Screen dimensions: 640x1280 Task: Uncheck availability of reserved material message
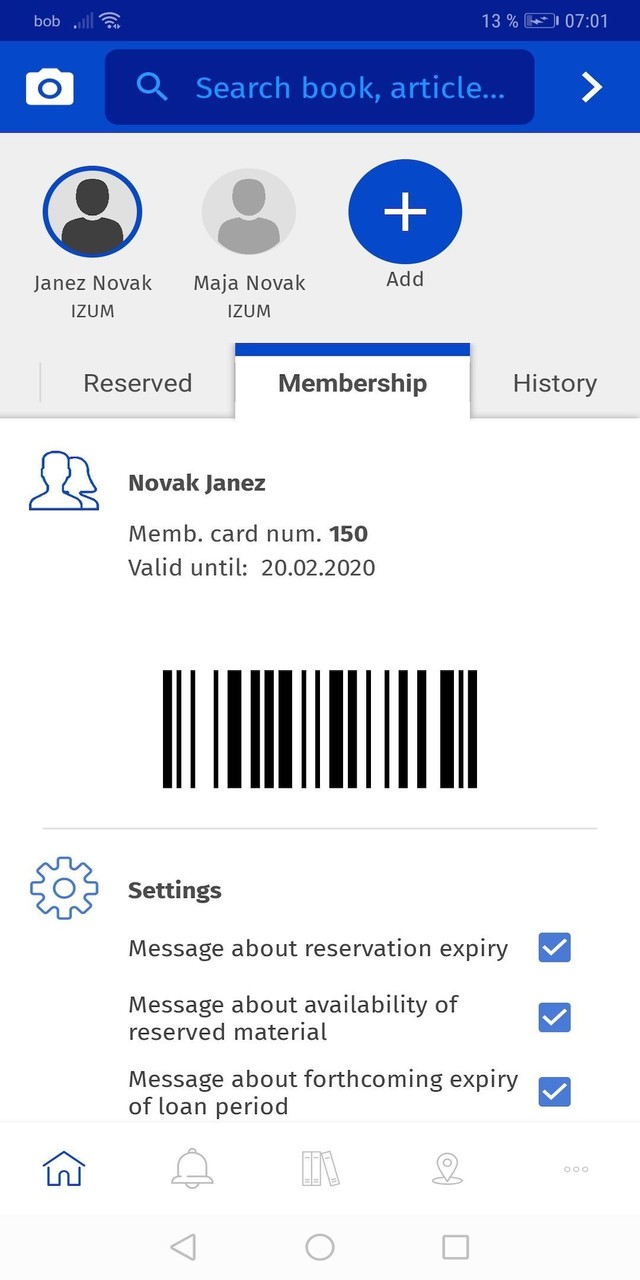(555, 1017)
